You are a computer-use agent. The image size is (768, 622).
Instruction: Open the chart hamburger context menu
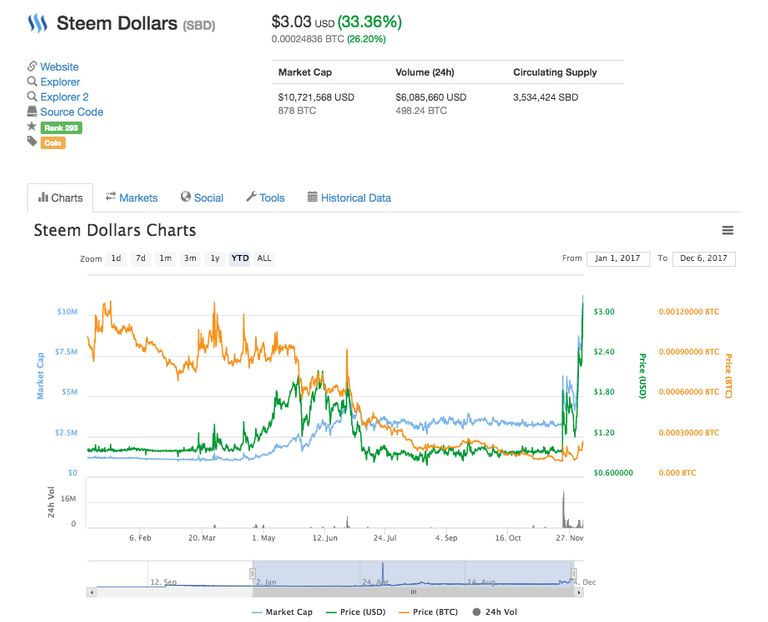tap(727, 230)
